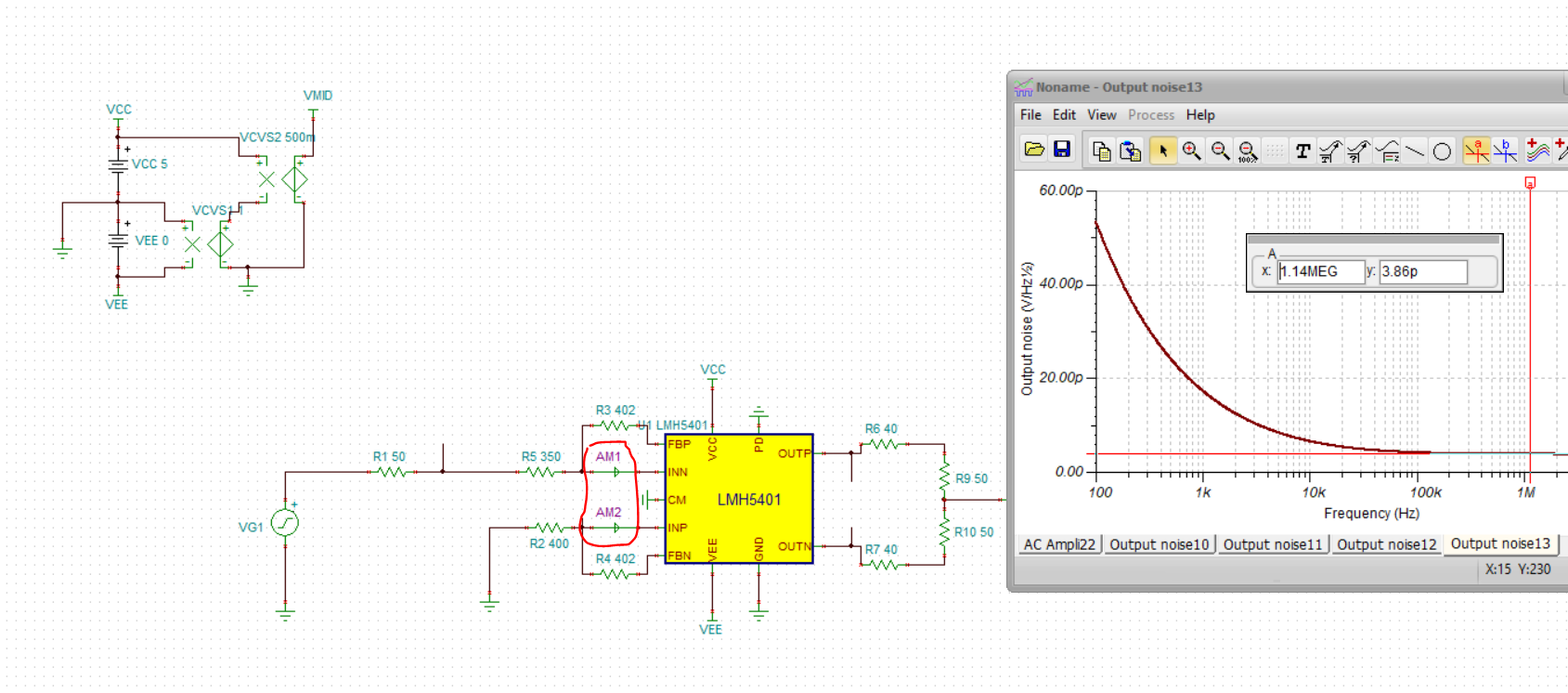Select resistor R10 50
The width and height of the screenshot is (1568, 693).
point(945,531)
